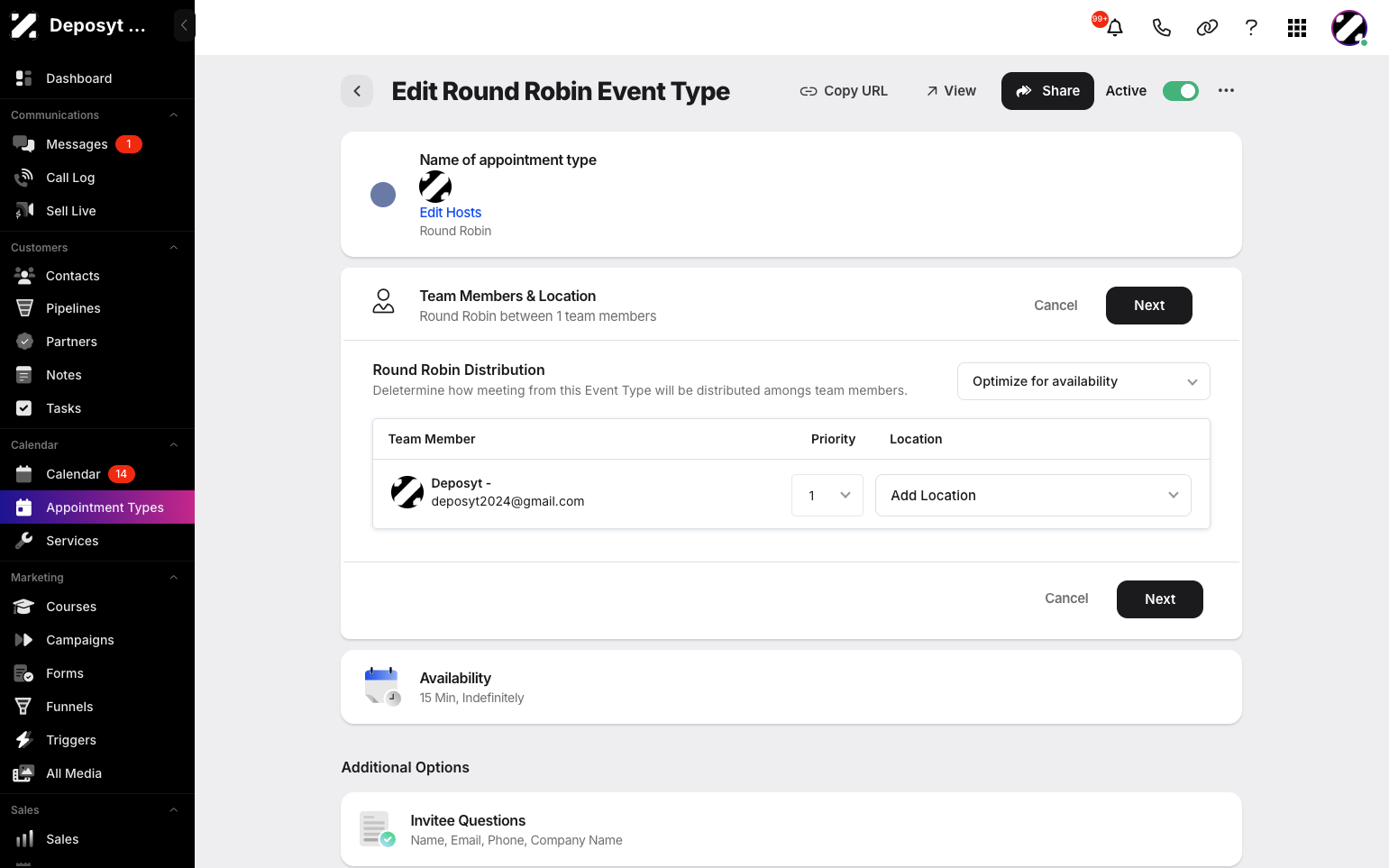
Task: Select Appointment Types in the sidebar
Action: (97, 507)
